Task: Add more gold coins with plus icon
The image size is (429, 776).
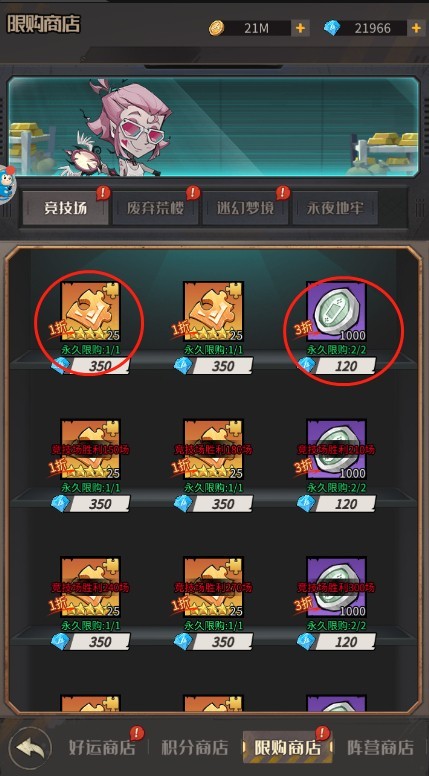Action: 300,28
